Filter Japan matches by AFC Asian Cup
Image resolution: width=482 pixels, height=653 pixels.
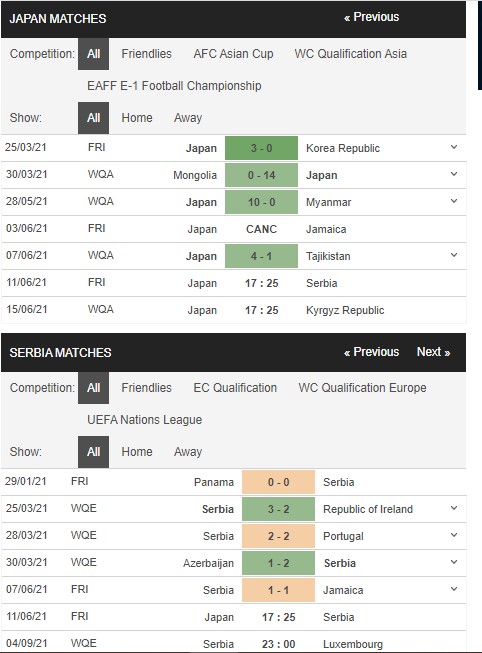point(233,54)
